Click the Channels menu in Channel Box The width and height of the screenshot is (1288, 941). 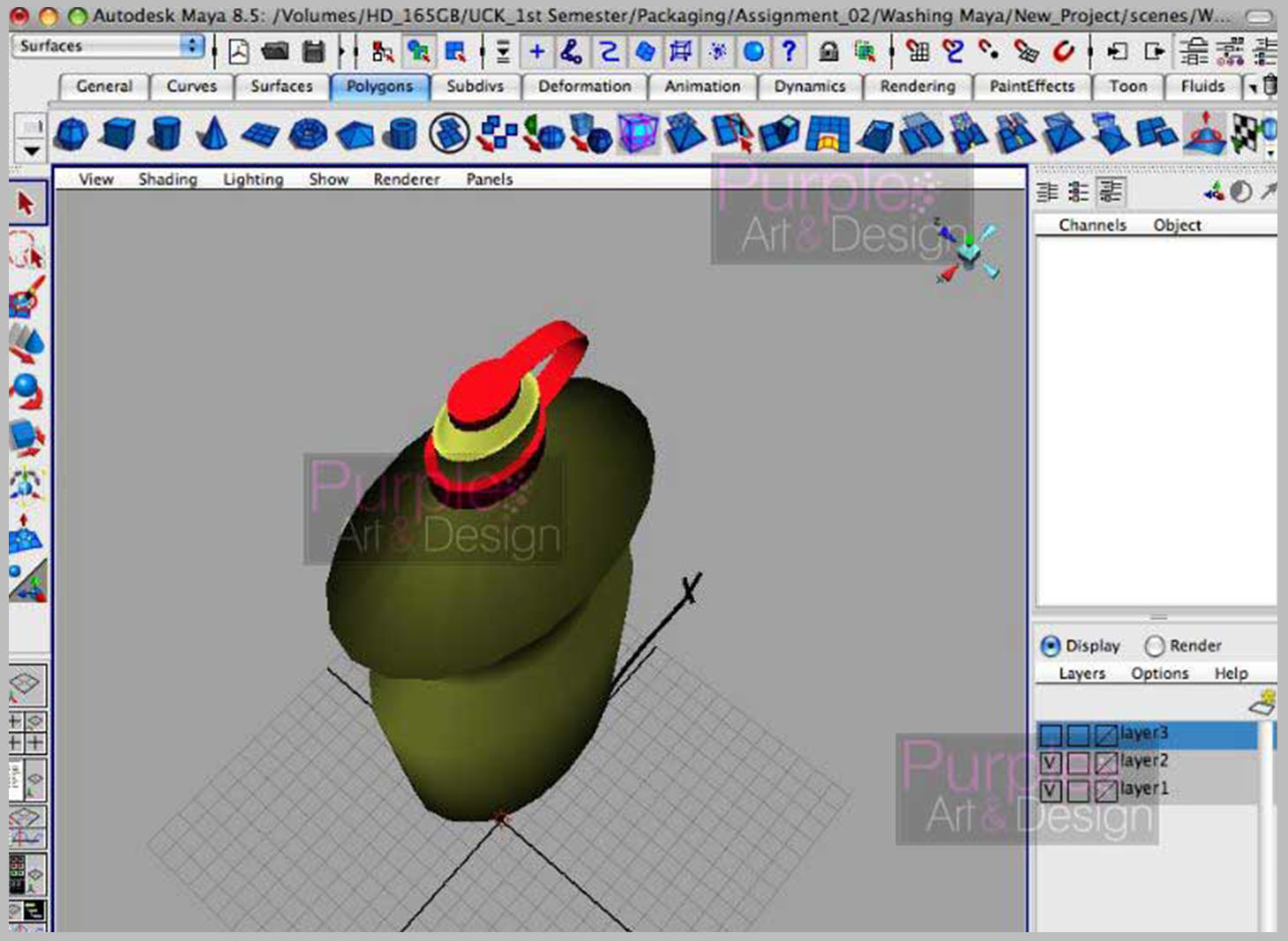[x=1092, y=225]
